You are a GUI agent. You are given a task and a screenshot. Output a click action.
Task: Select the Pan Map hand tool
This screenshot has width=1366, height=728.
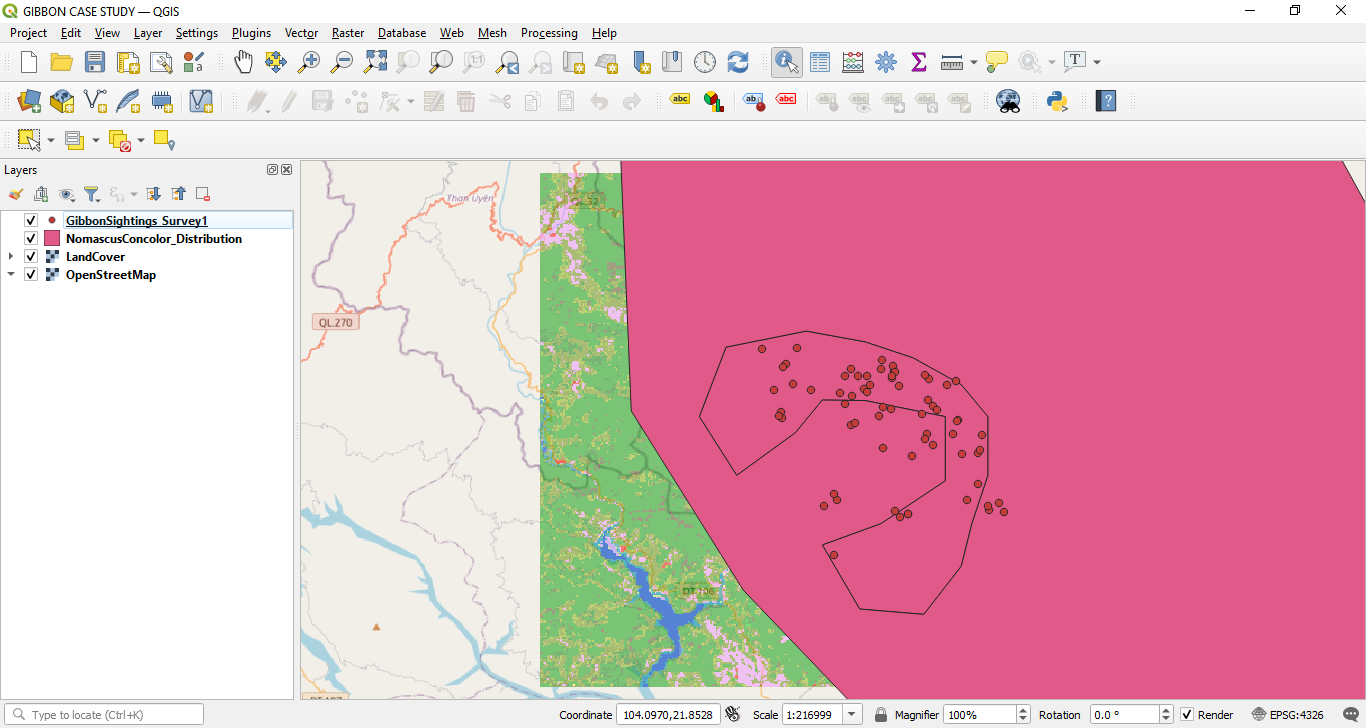[x=243, y=62]
